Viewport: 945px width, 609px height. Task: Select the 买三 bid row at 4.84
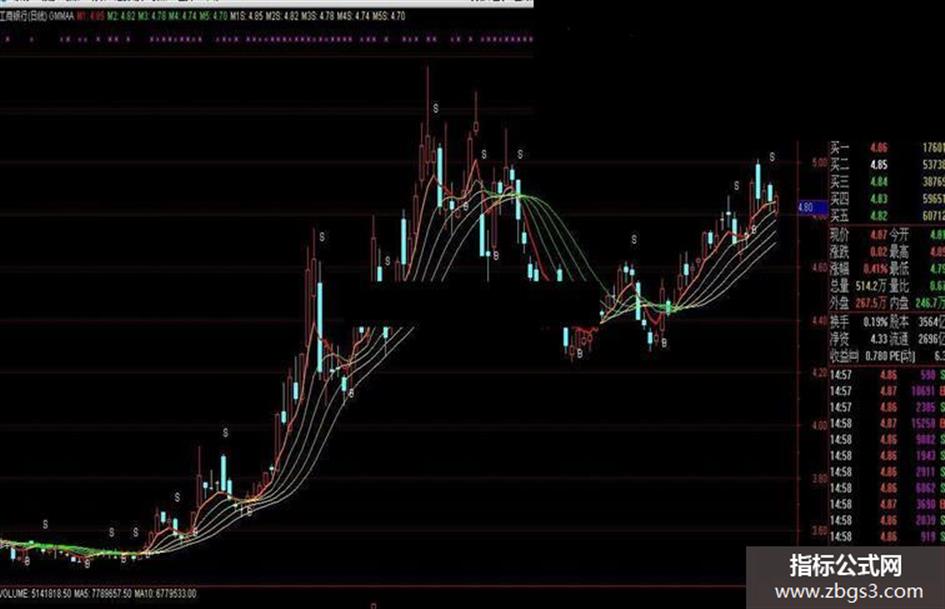tap(887, 181)
